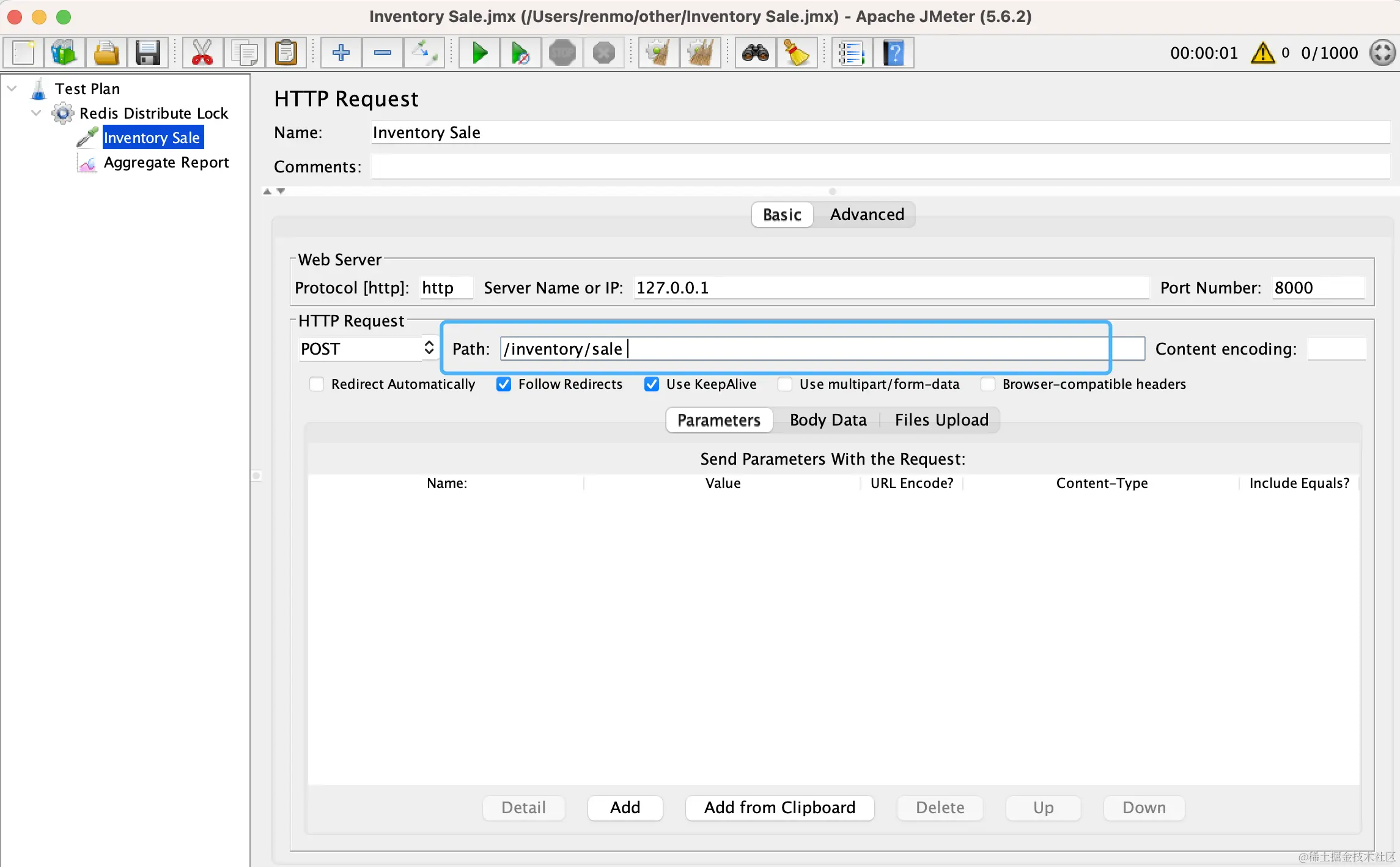Open Help with question mark icon
This screenshot has width=1400, height=867.
coord(894,53)
